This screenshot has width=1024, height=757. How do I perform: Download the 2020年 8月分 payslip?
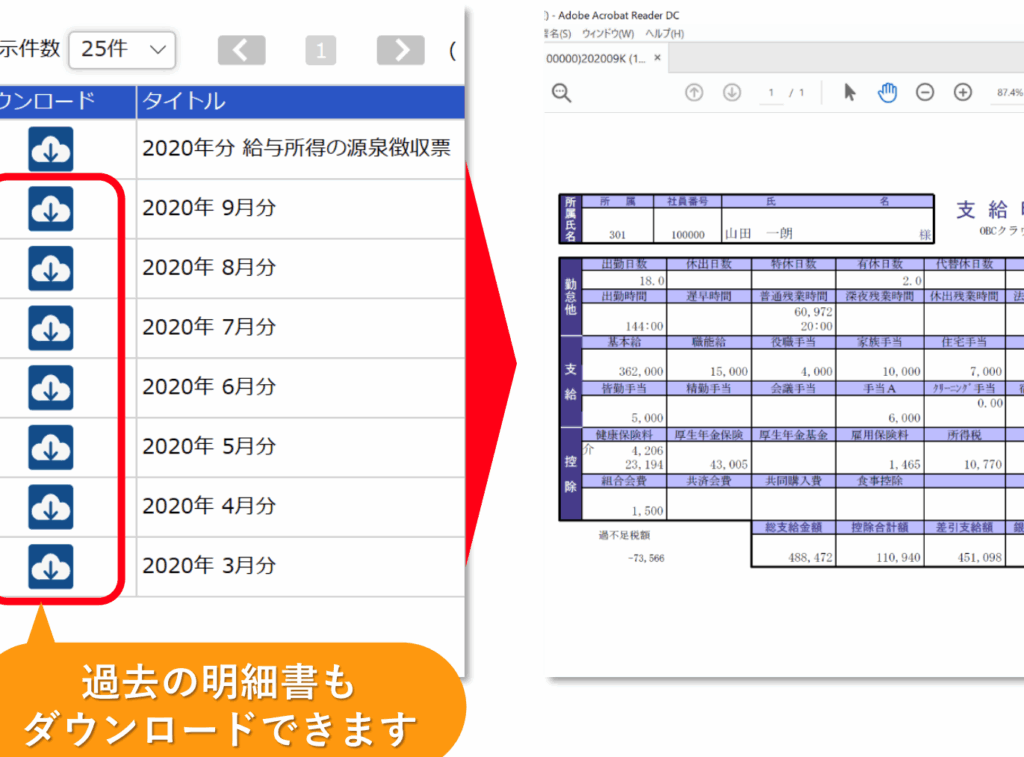[x=50, y=268]
